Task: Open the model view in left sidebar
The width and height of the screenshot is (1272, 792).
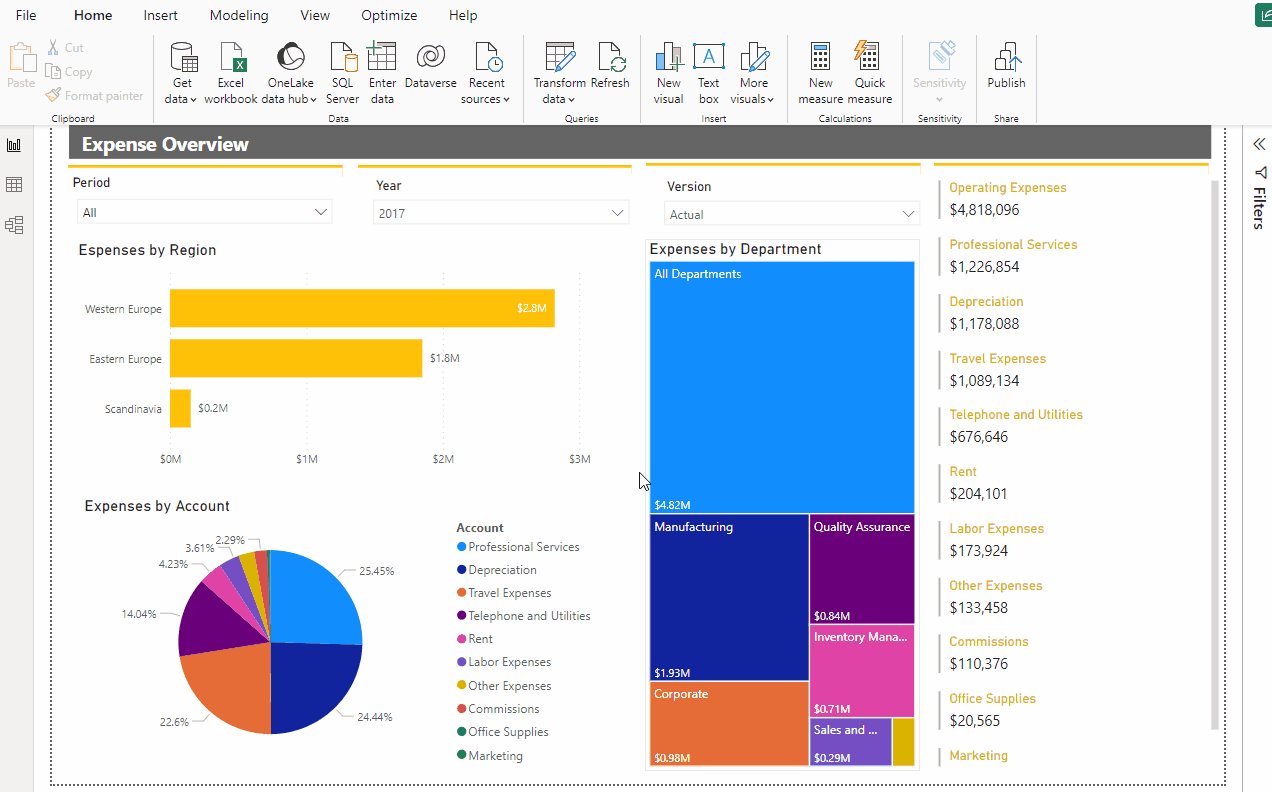Action: pyautogui.click(x=14, y=225)
